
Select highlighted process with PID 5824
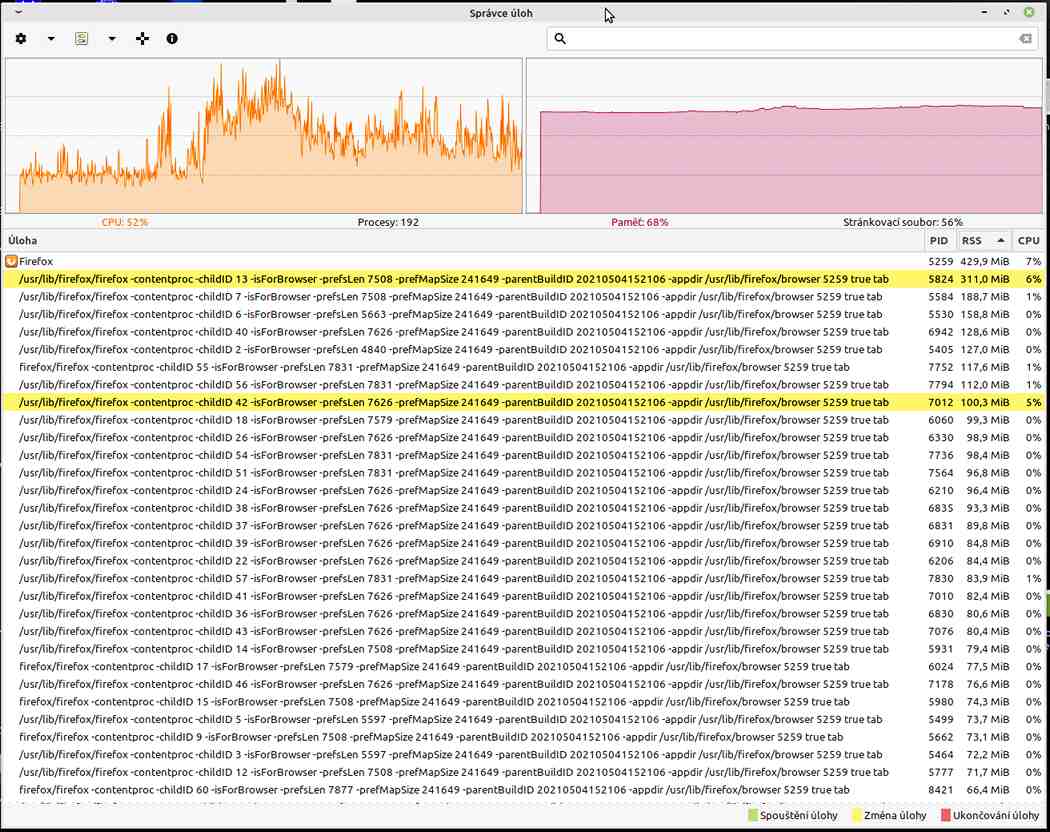(x=460, y=279)
